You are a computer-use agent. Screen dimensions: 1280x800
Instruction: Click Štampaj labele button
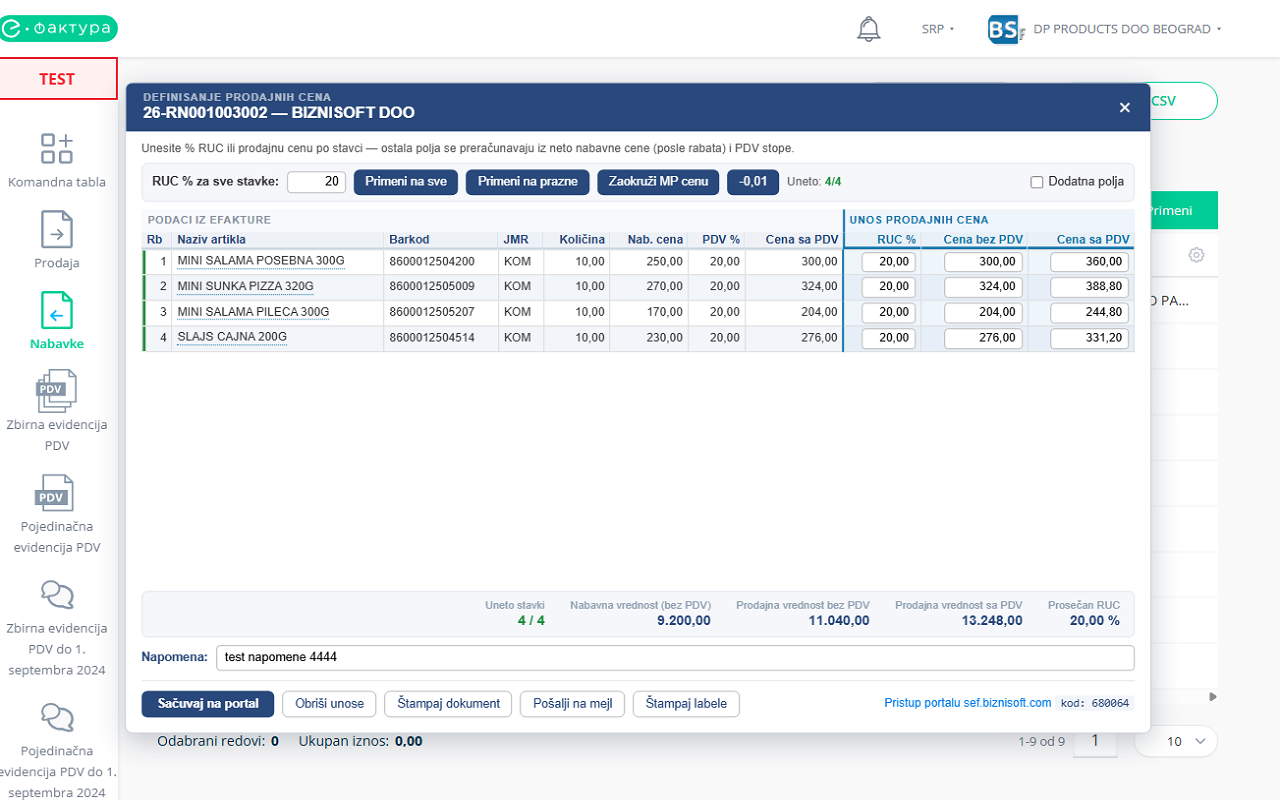[x=686, y=704]
